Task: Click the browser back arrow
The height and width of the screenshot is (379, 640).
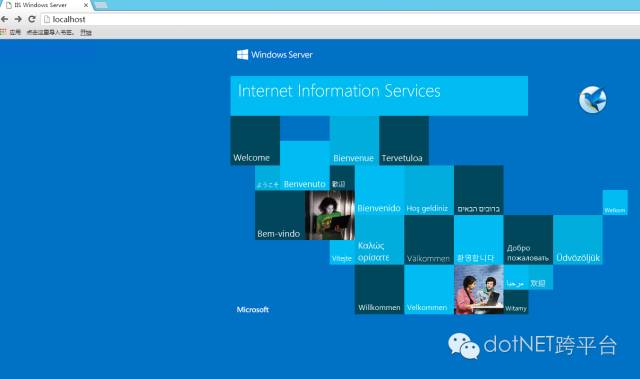Action: point(4,19)
